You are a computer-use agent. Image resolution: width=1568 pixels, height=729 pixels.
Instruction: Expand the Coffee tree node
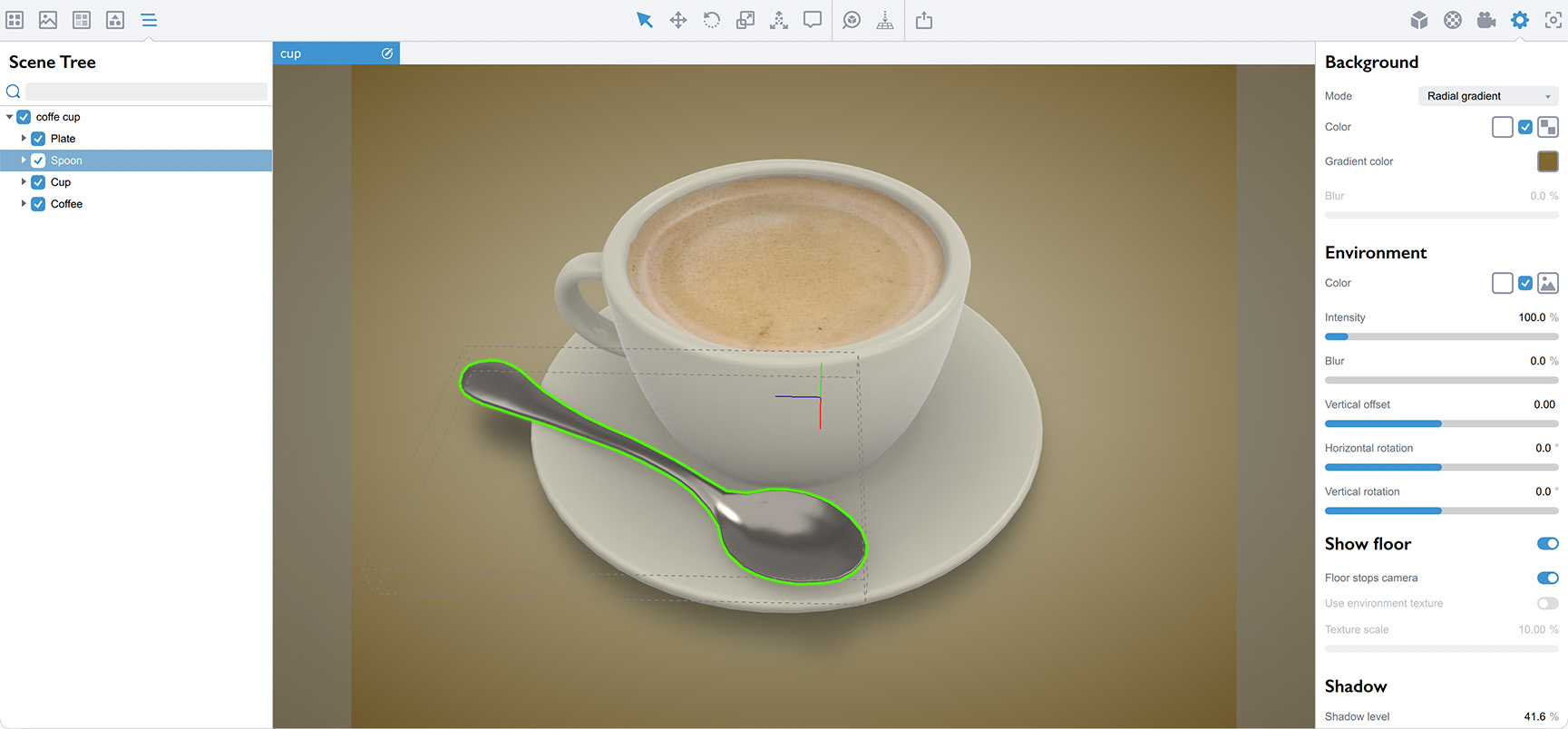[24, 204]
